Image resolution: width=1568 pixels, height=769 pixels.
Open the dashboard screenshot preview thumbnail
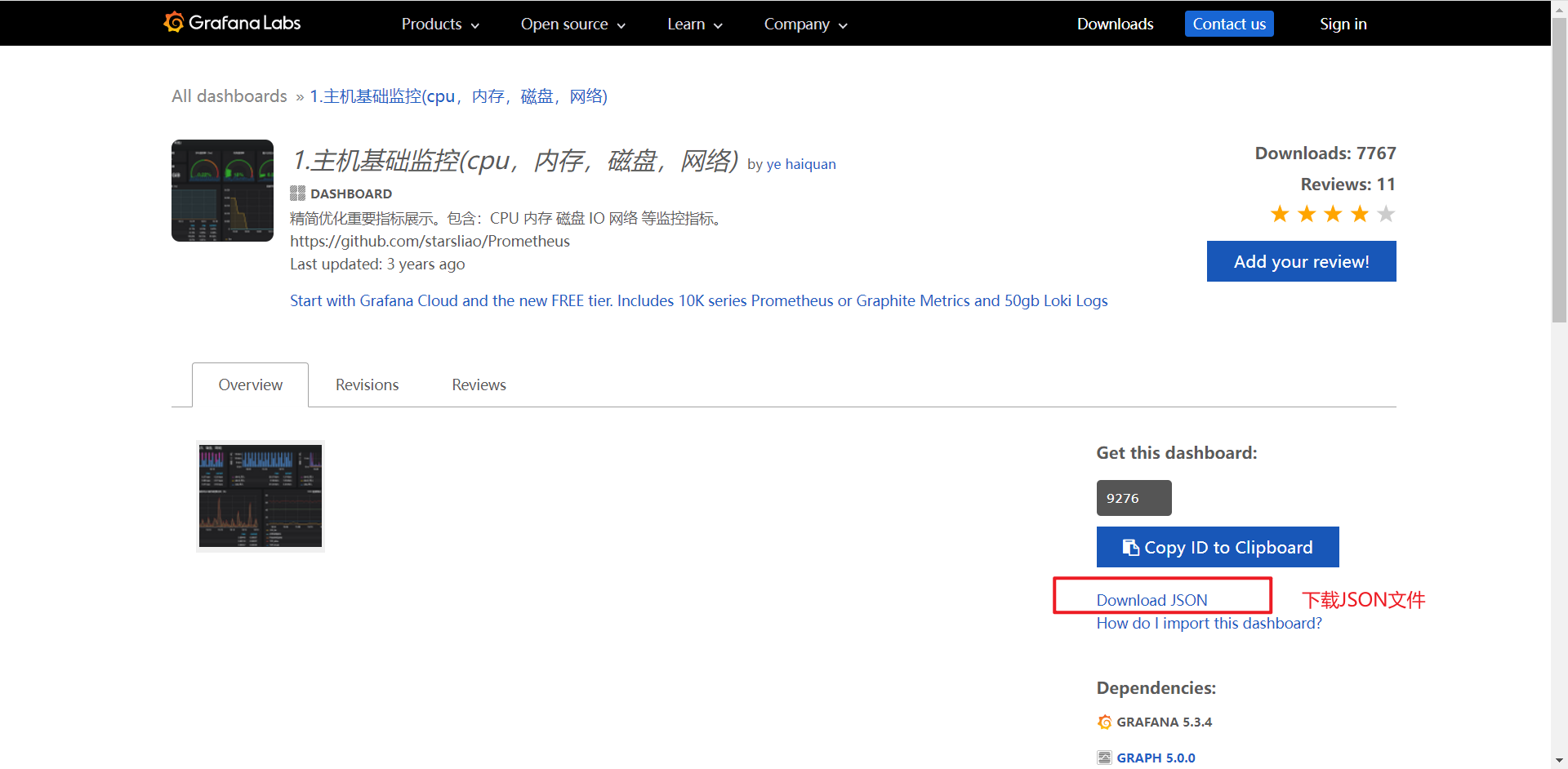pos(261,496)
